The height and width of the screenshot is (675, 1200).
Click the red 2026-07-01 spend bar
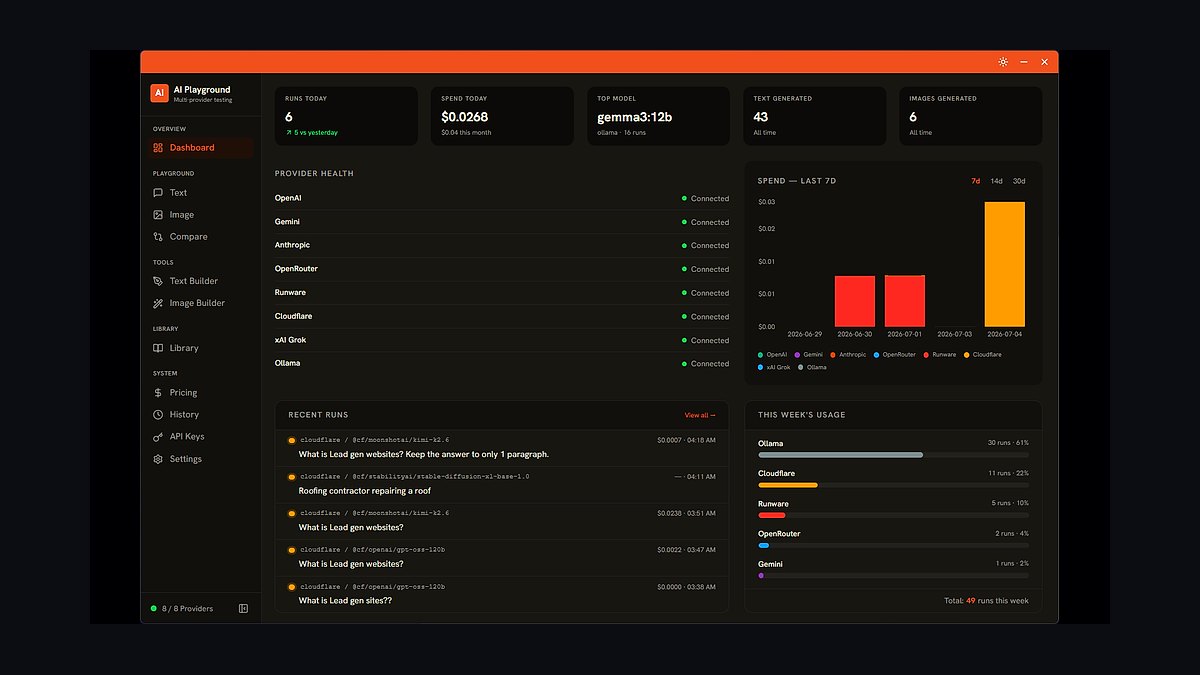pos(905,301)
